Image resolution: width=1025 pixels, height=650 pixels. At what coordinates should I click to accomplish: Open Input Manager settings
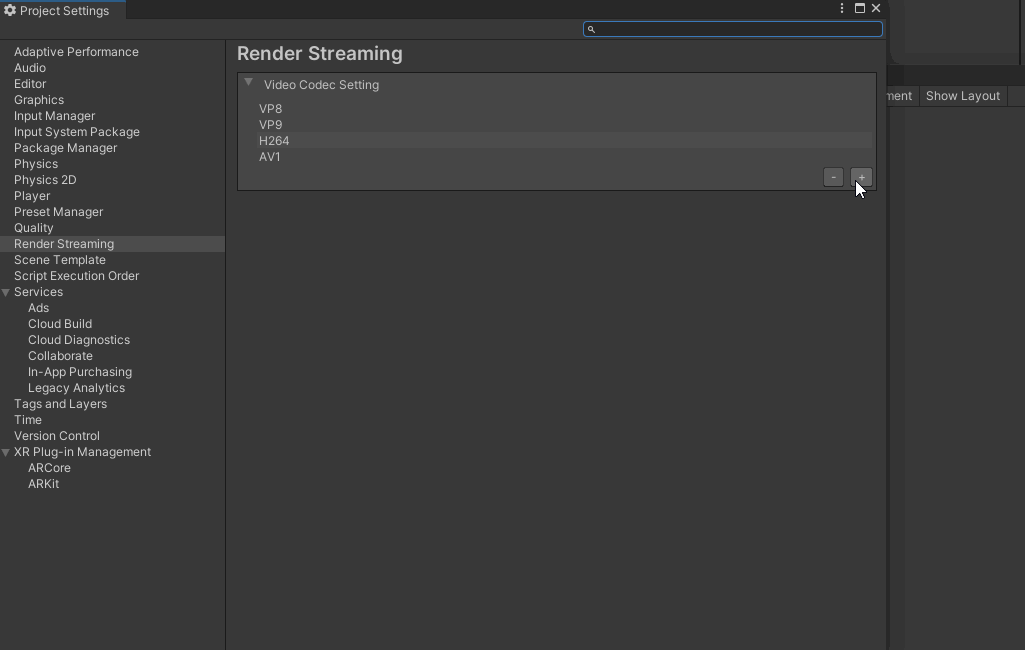click(x=54, y=116)
